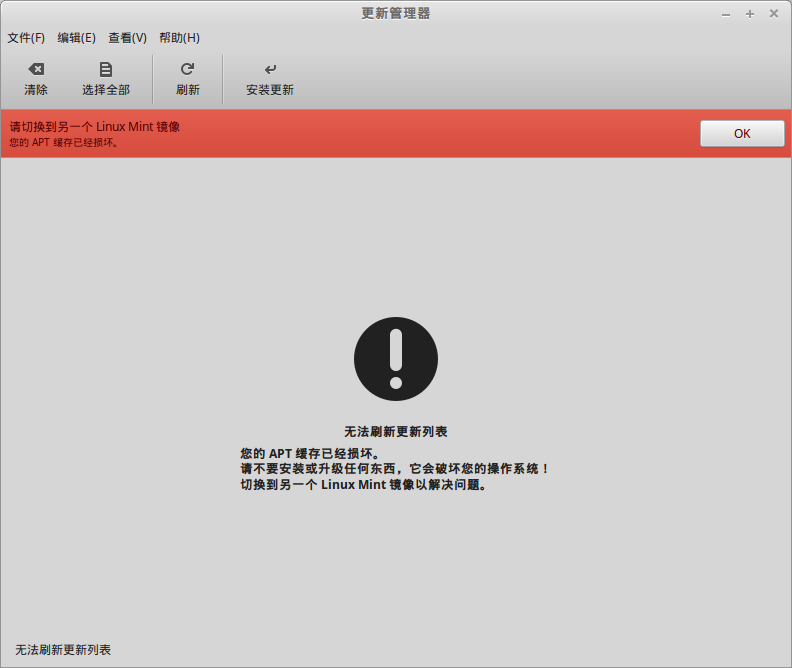Click the 切换到另一个 Linux Mint 镜像以解决问题 line

[364, 485]
